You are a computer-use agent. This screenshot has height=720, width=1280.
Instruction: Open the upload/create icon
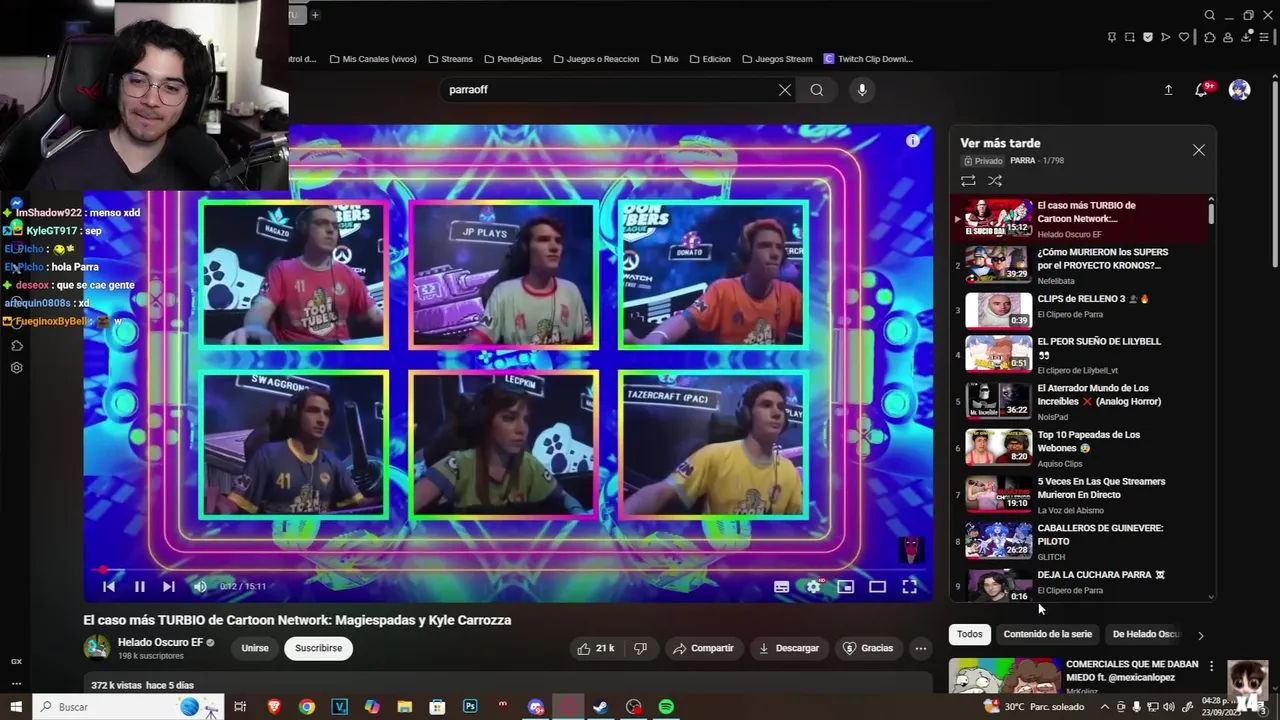click(1168, 90)
